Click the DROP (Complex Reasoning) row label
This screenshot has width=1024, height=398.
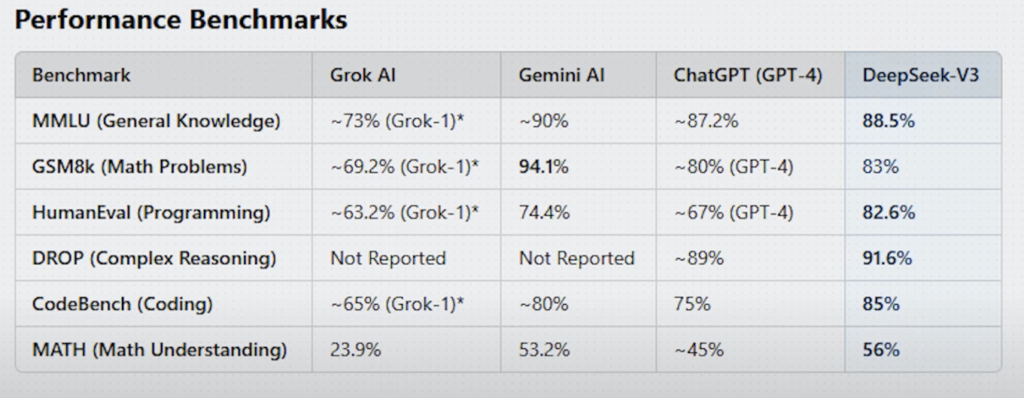point(154,258)
